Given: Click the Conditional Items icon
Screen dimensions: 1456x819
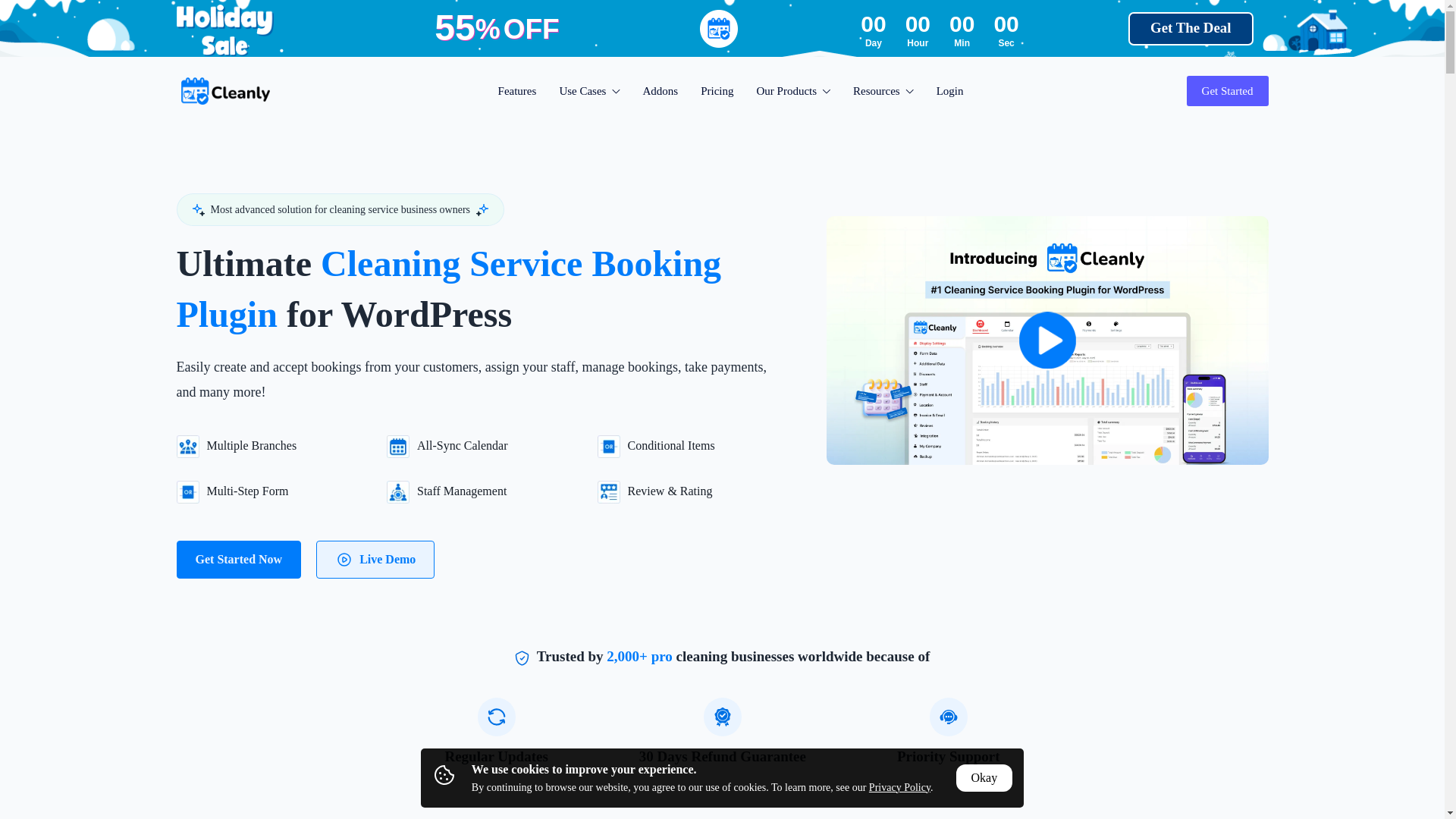Looking at the screenshot, I should coord(608,447).
